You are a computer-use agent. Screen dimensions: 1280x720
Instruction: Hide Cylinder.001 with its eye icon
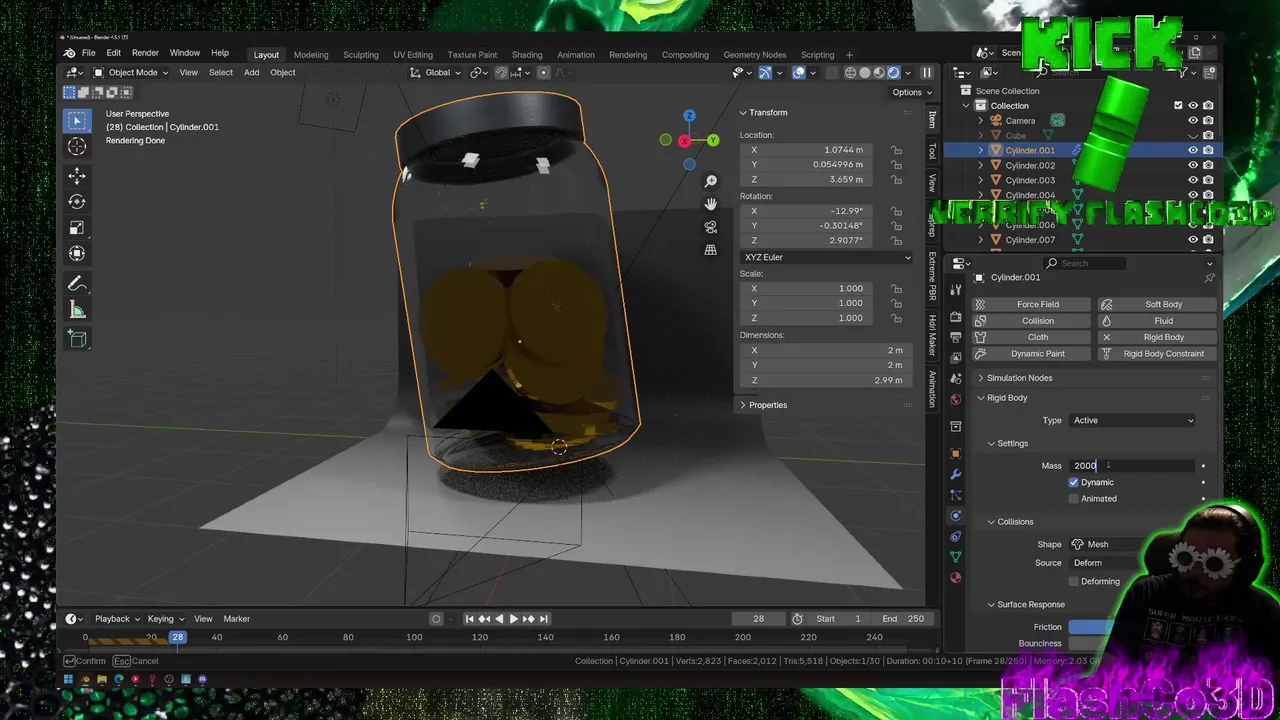tap(1193, 150)
